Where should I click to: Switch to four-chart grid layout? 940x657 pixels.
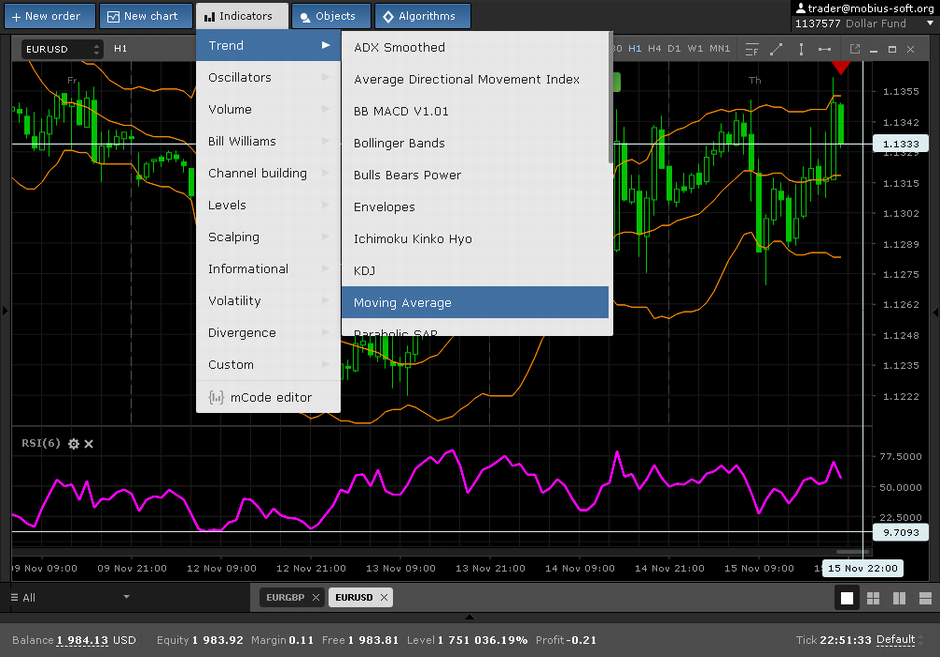873,598
